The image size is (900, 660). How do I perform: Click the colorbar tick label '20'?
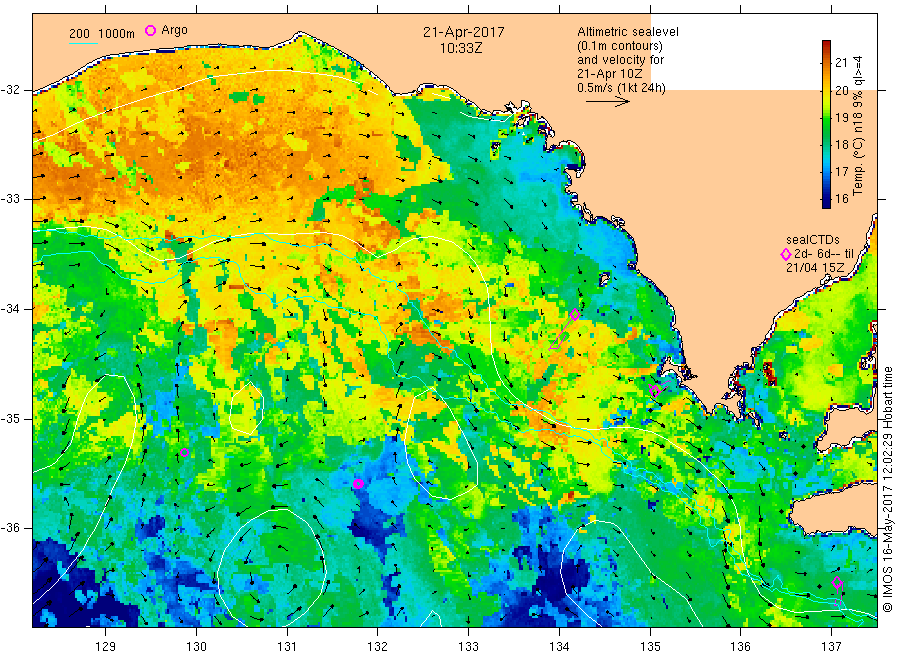(x=841, y=91)
